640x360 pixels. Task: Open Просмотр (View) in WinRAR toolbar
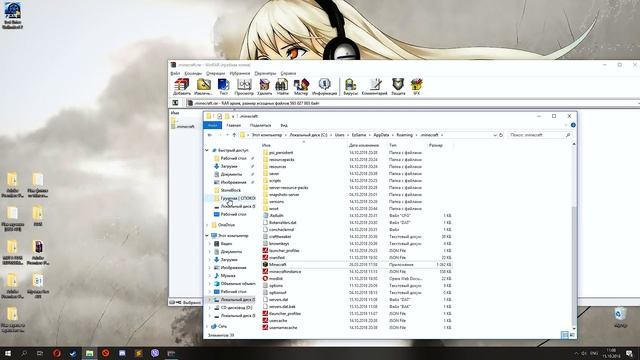click(244, 87)
